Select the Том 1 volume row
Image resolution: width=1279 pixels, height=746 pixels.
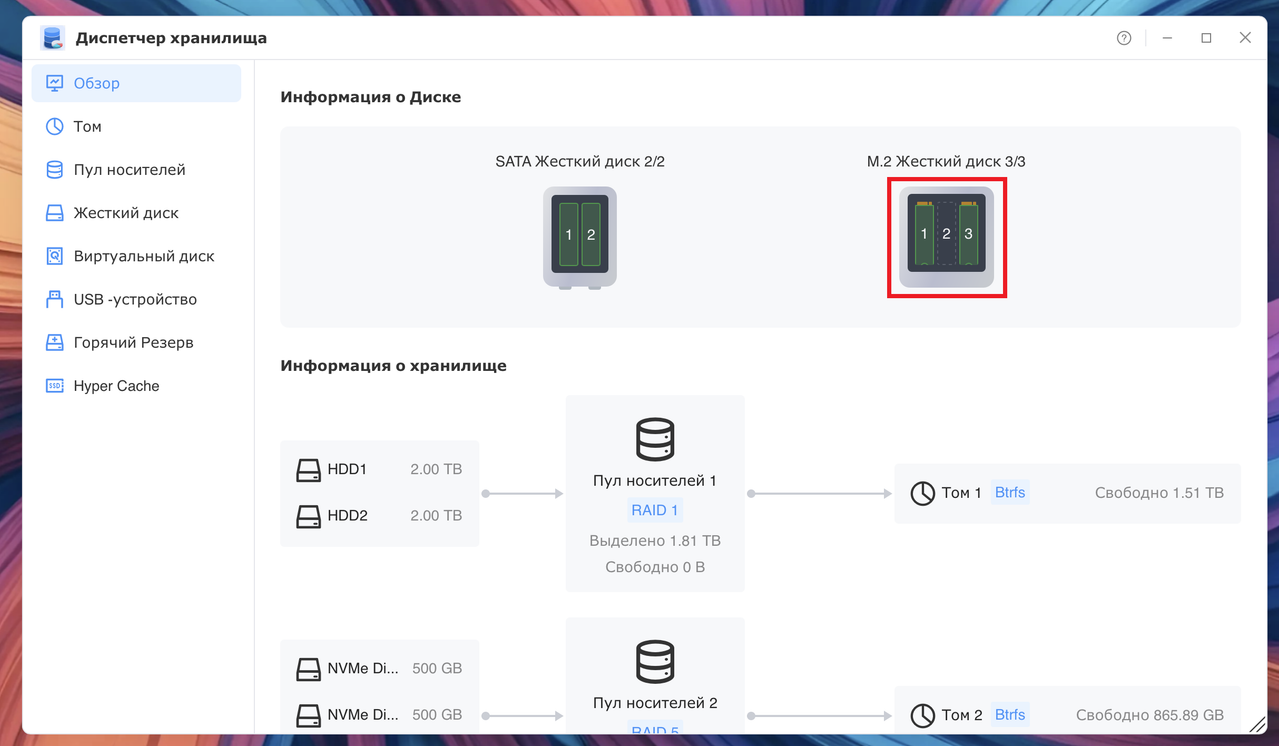1067,493
